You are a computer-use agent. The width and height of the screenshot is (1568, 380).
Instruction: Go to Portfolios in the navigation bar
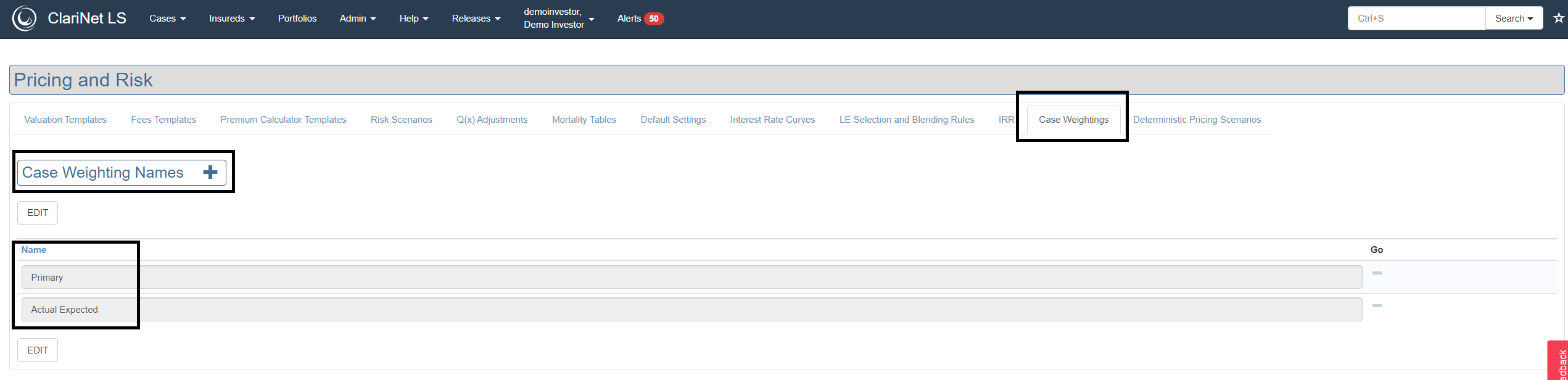[297, 19]
